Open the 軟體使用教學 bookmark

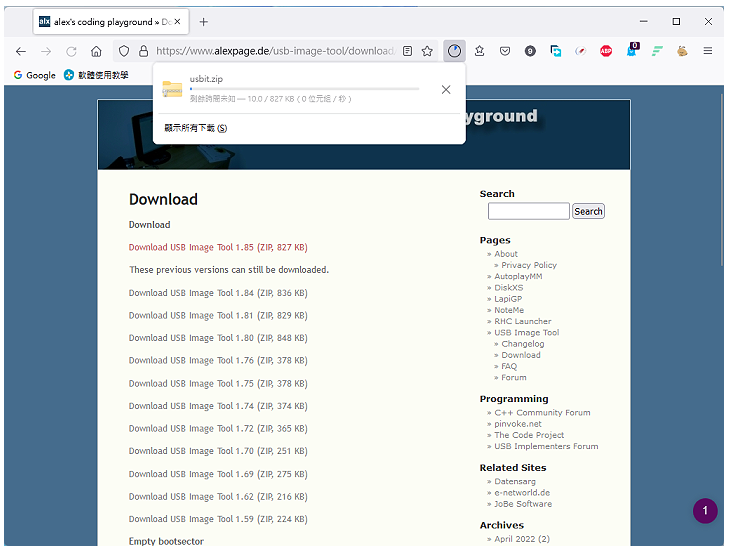[x=96, y=75]
